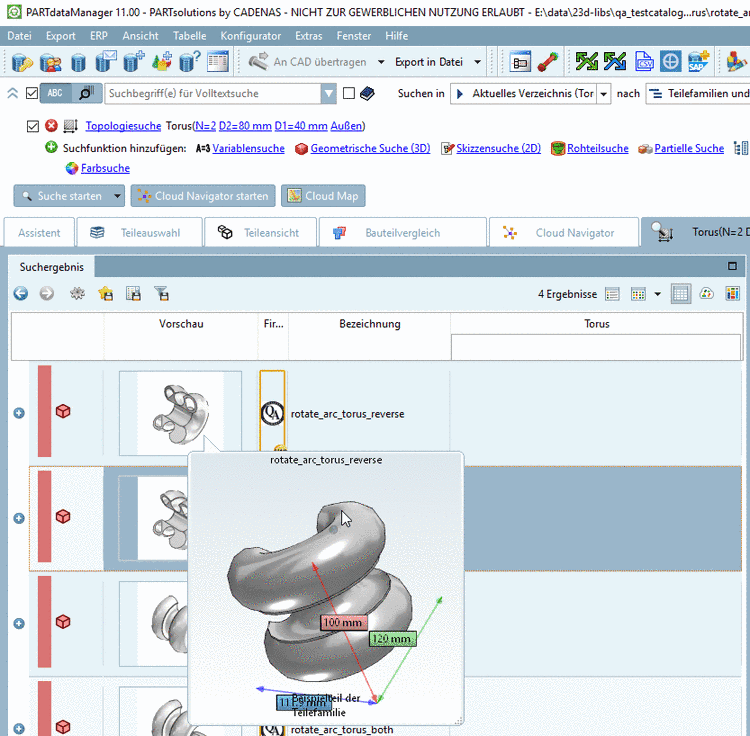This screenshot has height=736, width=750.
Task: Open the Konfigurator menu
Action: click(x=251, y=36)
